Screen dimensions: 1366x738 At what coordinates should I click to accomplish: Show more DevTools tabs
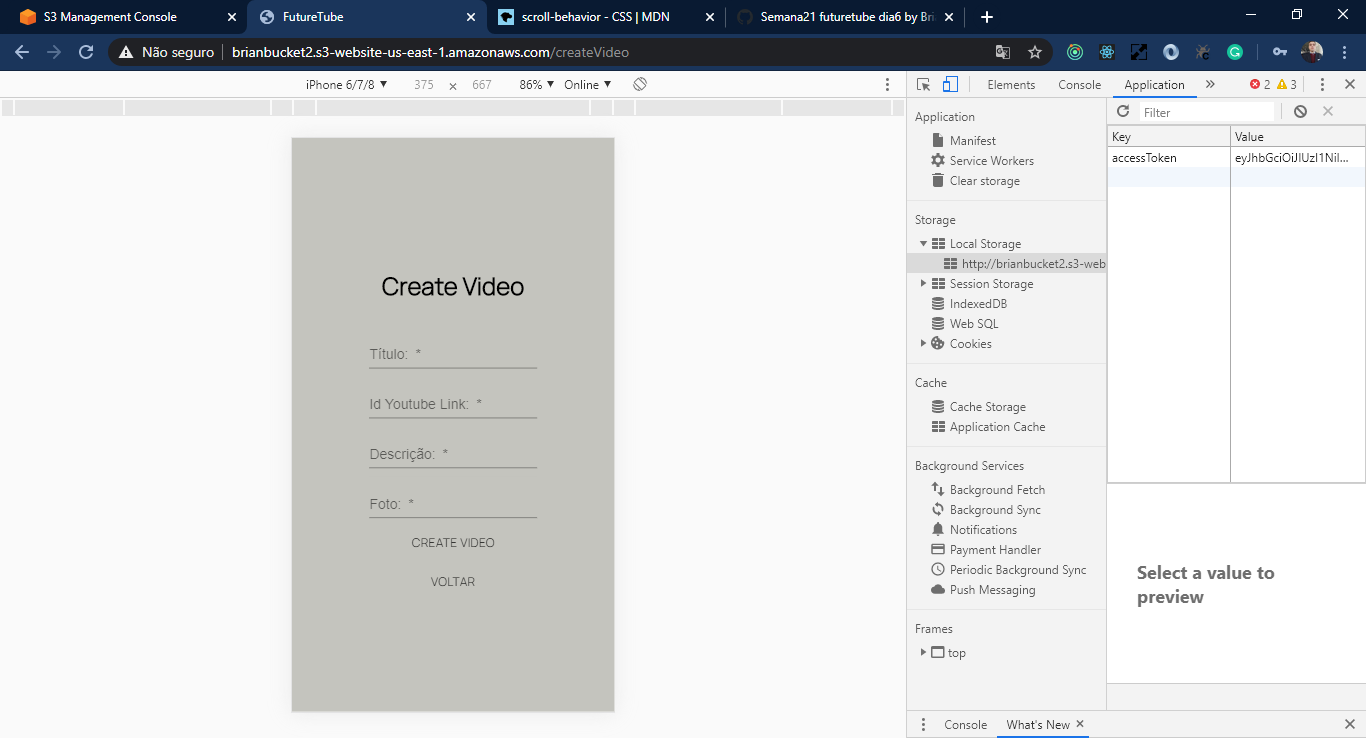click(x=1210, y=85)
